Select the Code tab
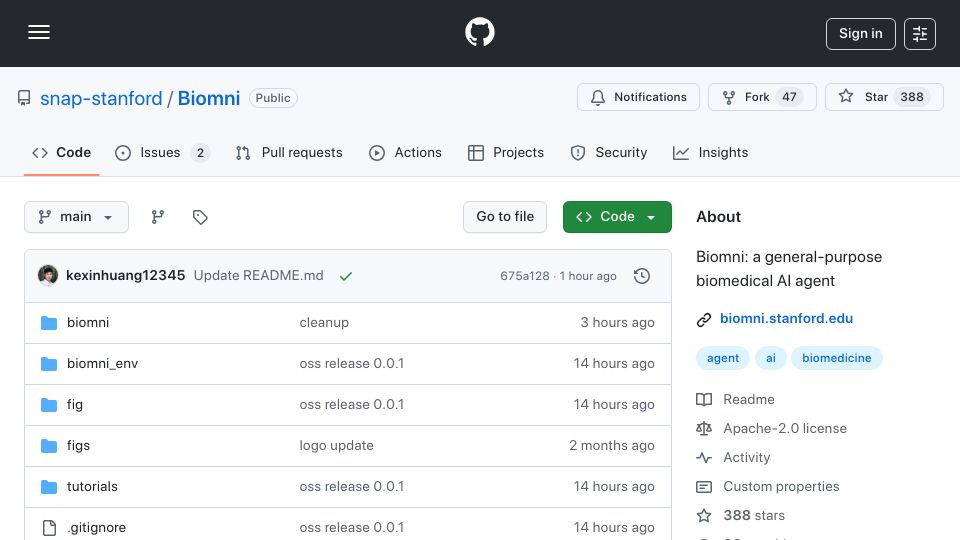 (x=61, y=152)
